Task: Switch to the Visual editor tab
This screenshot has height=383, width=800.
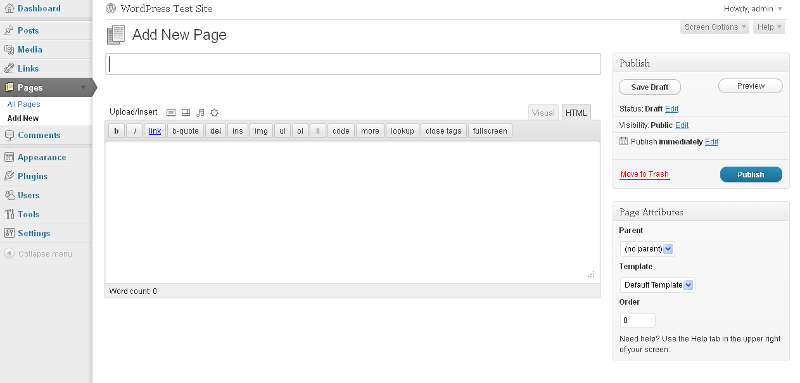Action: (543, 113)
